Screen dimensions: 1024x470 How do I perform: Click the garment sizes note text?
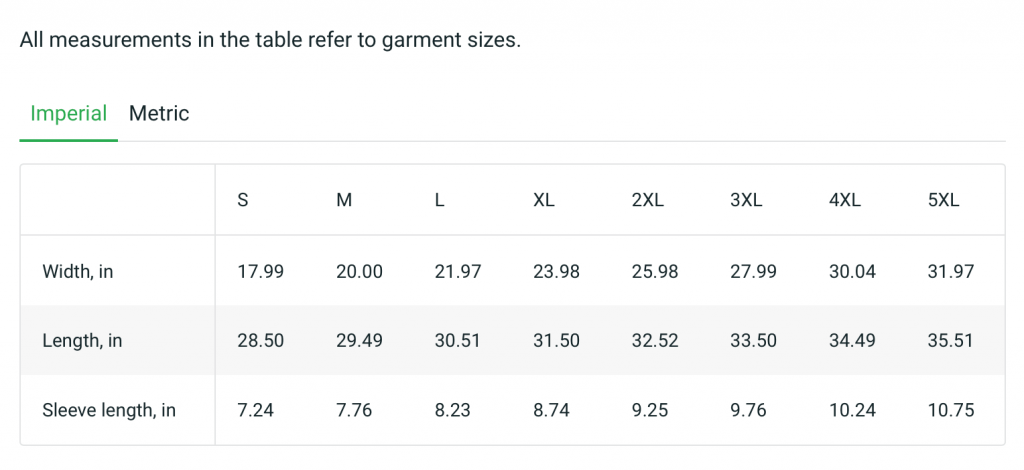(x=270, y=42)
